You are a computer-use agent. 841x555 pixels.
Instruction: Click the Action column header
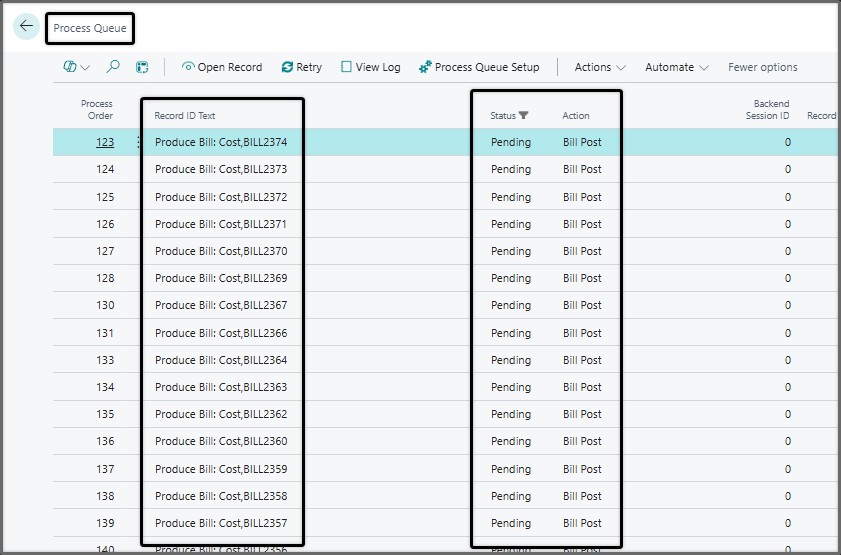(576, 115)
